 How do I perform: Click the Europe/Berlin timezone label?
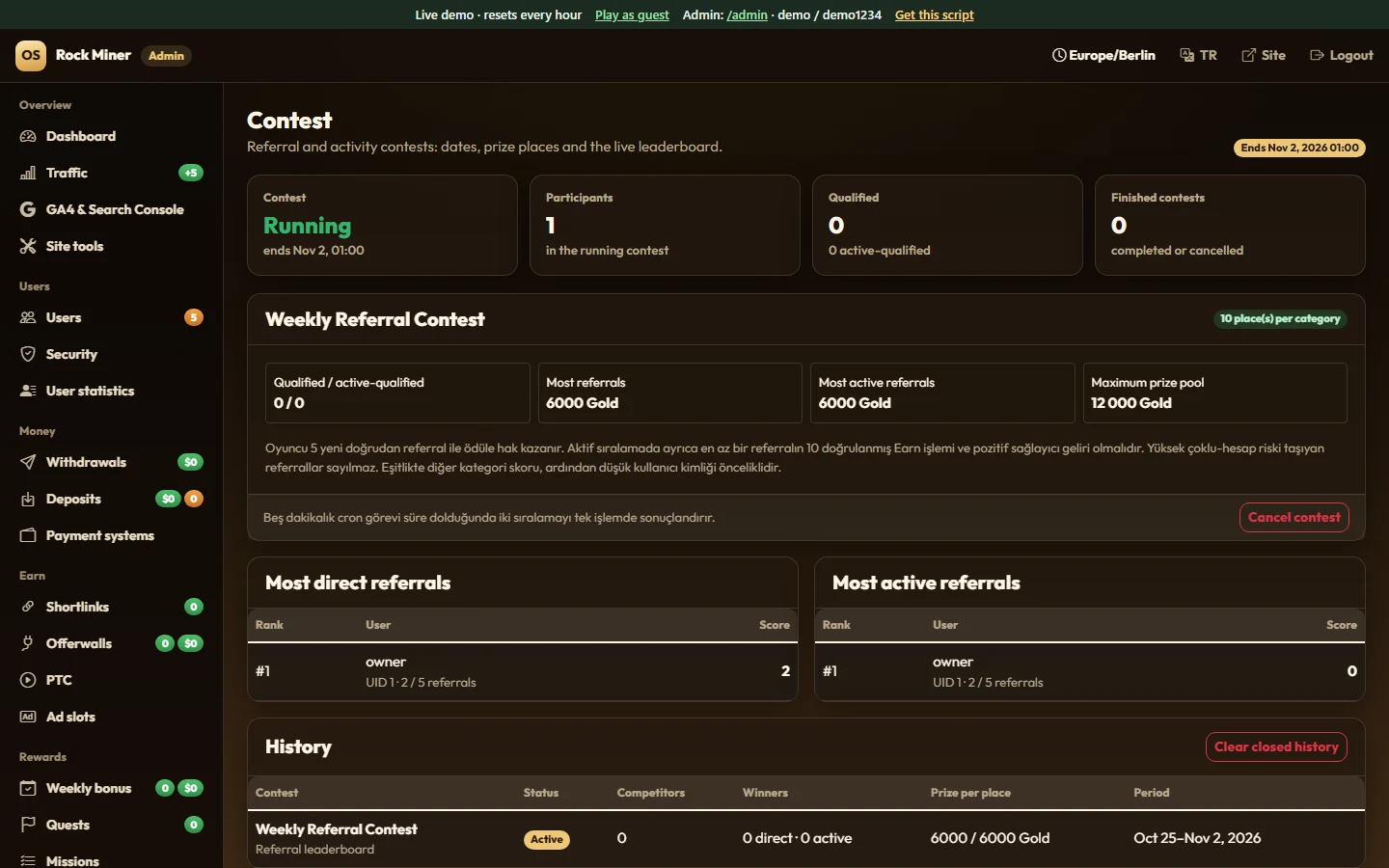point(1112,55)
